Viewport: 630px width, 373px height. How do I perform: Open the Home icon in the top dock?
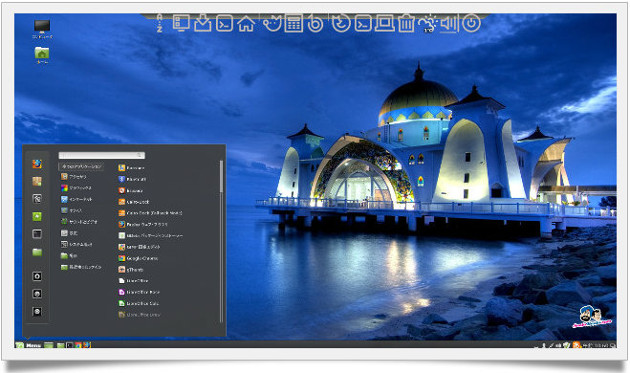(246, 23)
